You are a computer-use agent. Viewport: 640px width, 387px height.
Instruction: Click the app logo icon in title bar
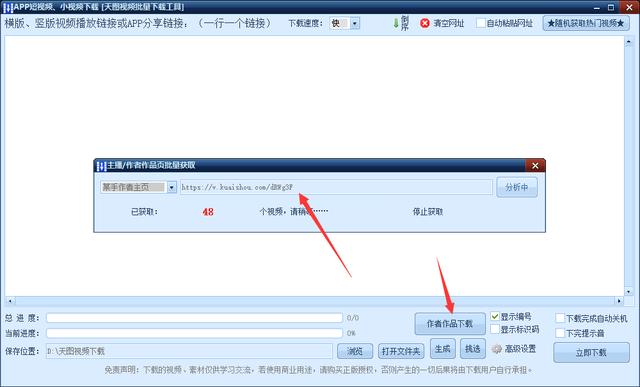tap(8, 7)
